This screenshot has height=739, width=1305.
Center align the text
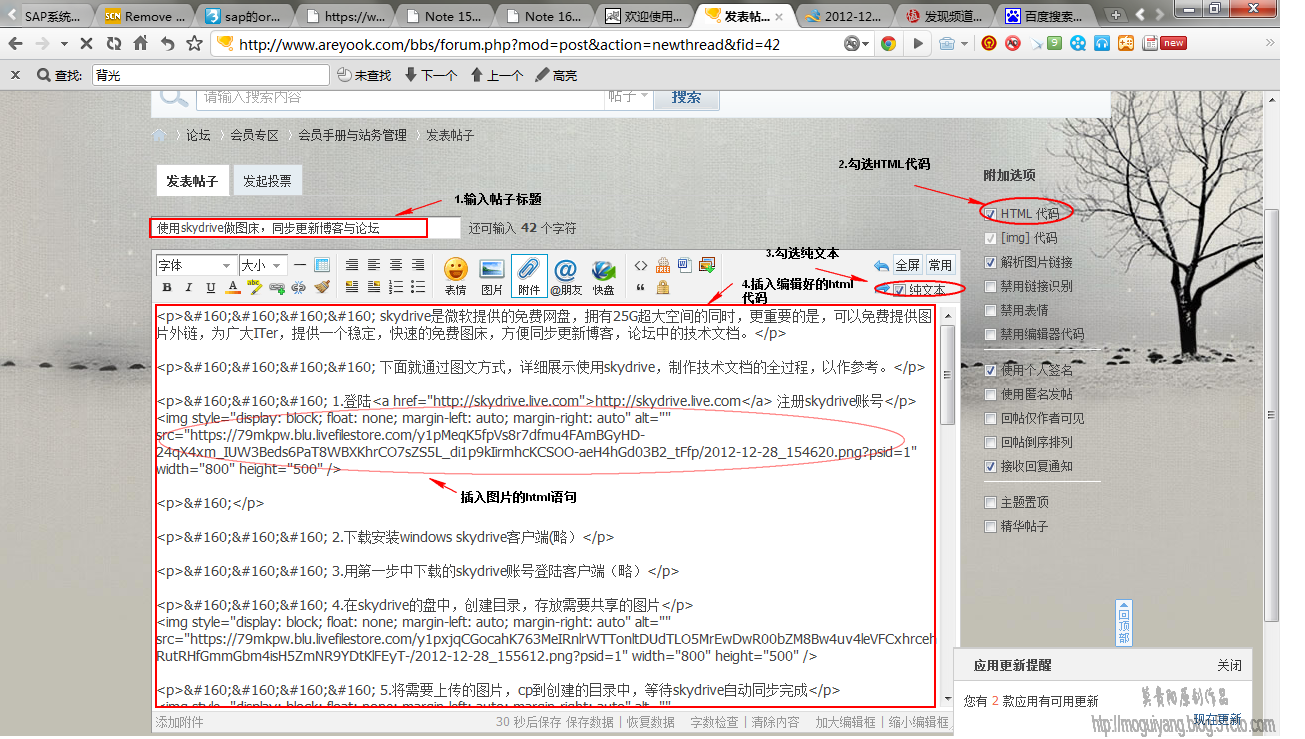tap(395, 265)
